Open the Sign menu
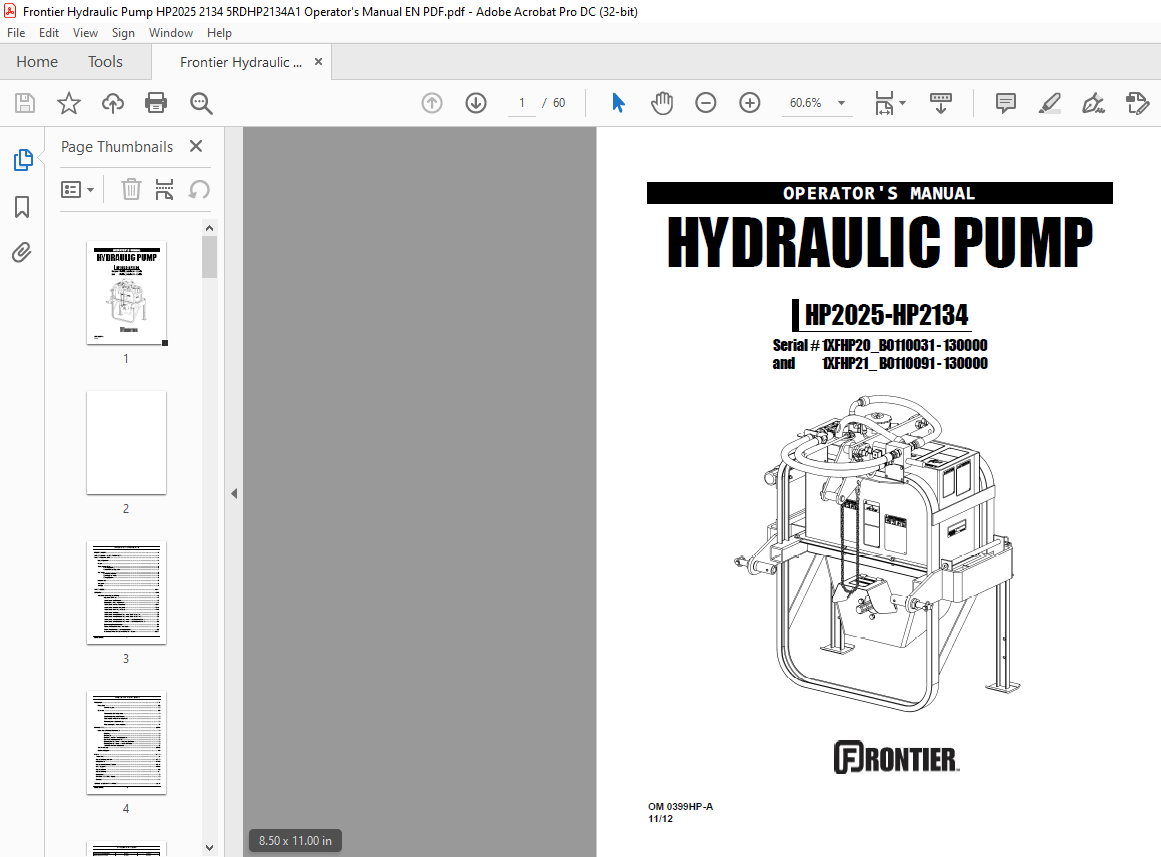Screen dimensions: 1161x857 pos(123,33)
